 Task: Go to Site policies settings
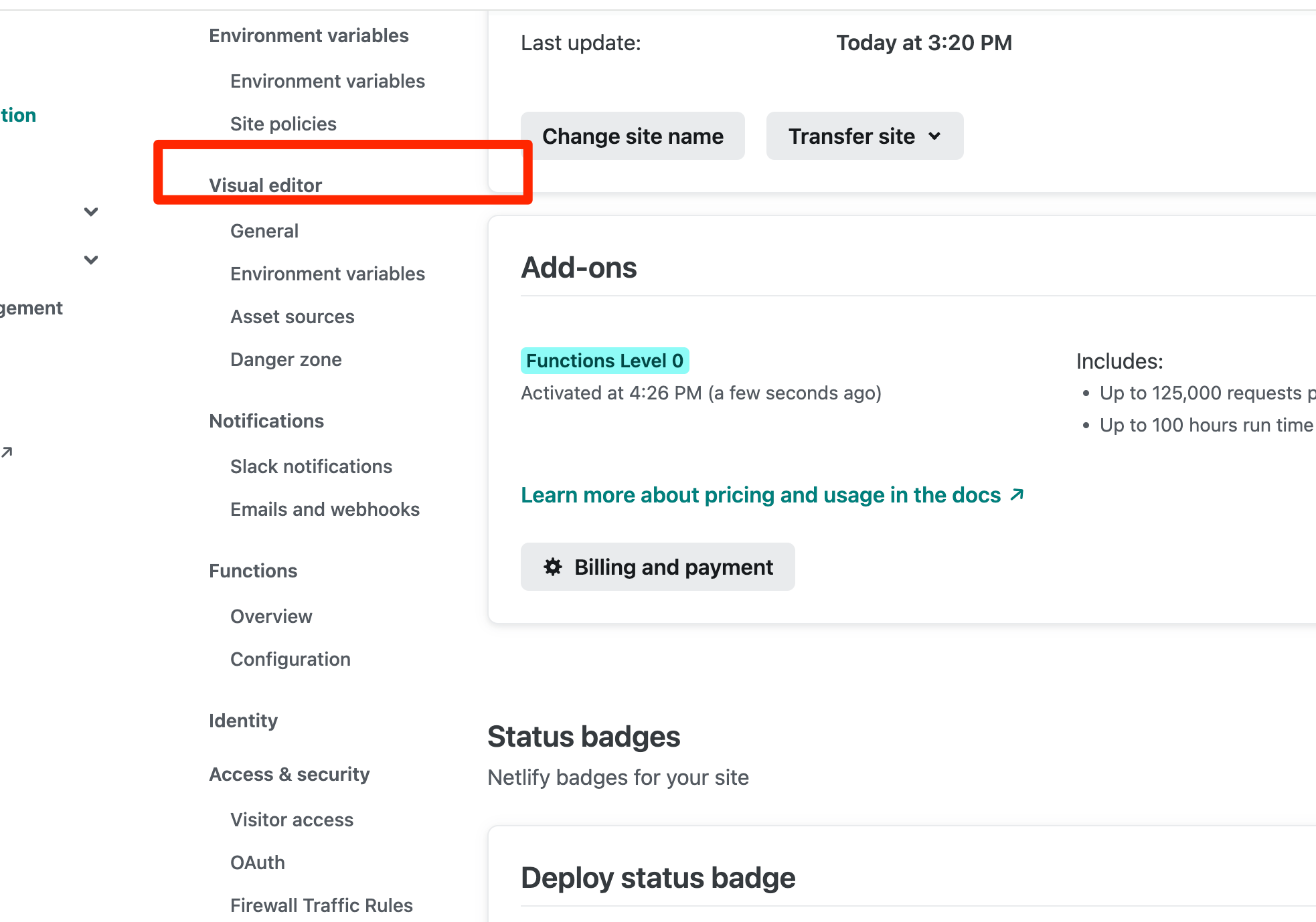[x=283, y=124]
